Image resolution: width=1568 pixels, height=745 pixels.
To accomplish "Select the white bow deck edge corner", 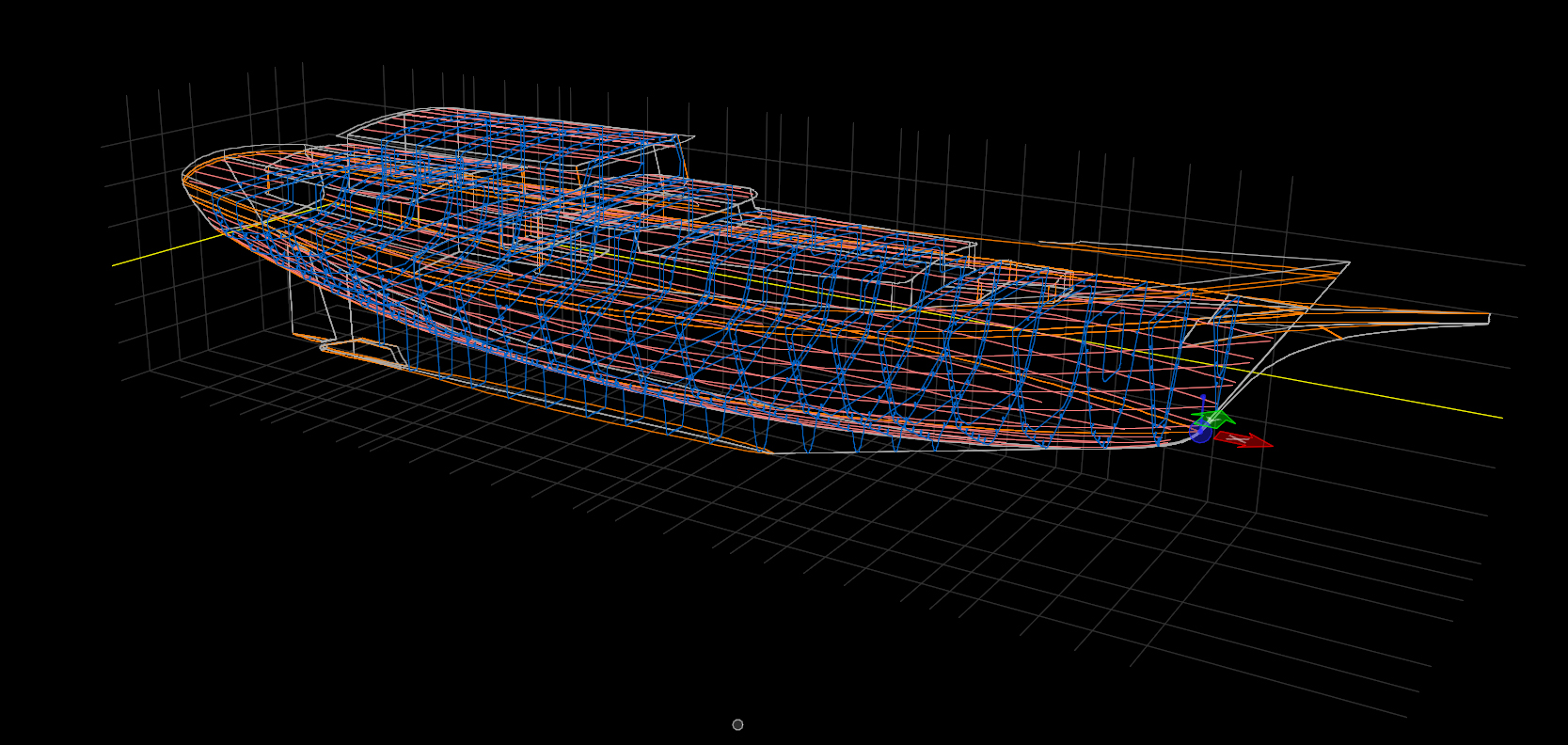I will [x=1348, y=262].
